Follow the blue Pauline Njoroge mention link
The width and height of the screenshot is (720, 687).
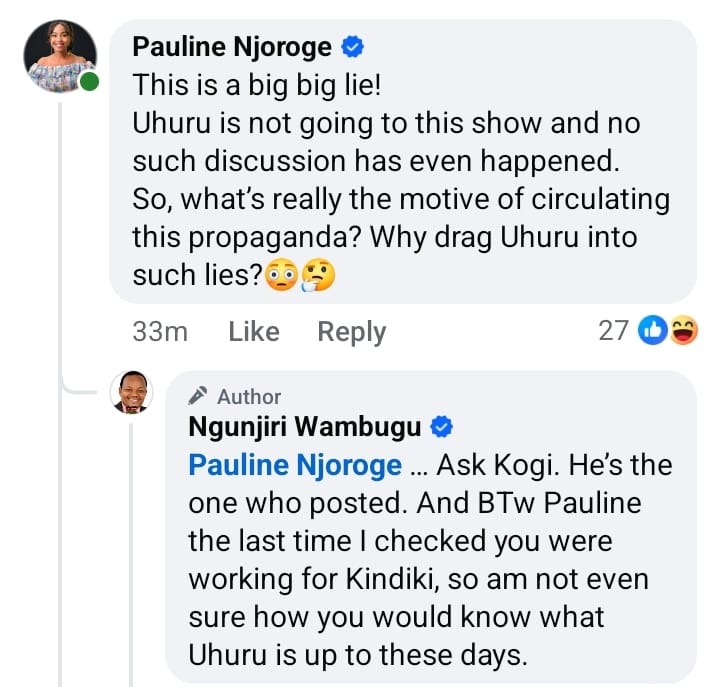coord(295,466)
